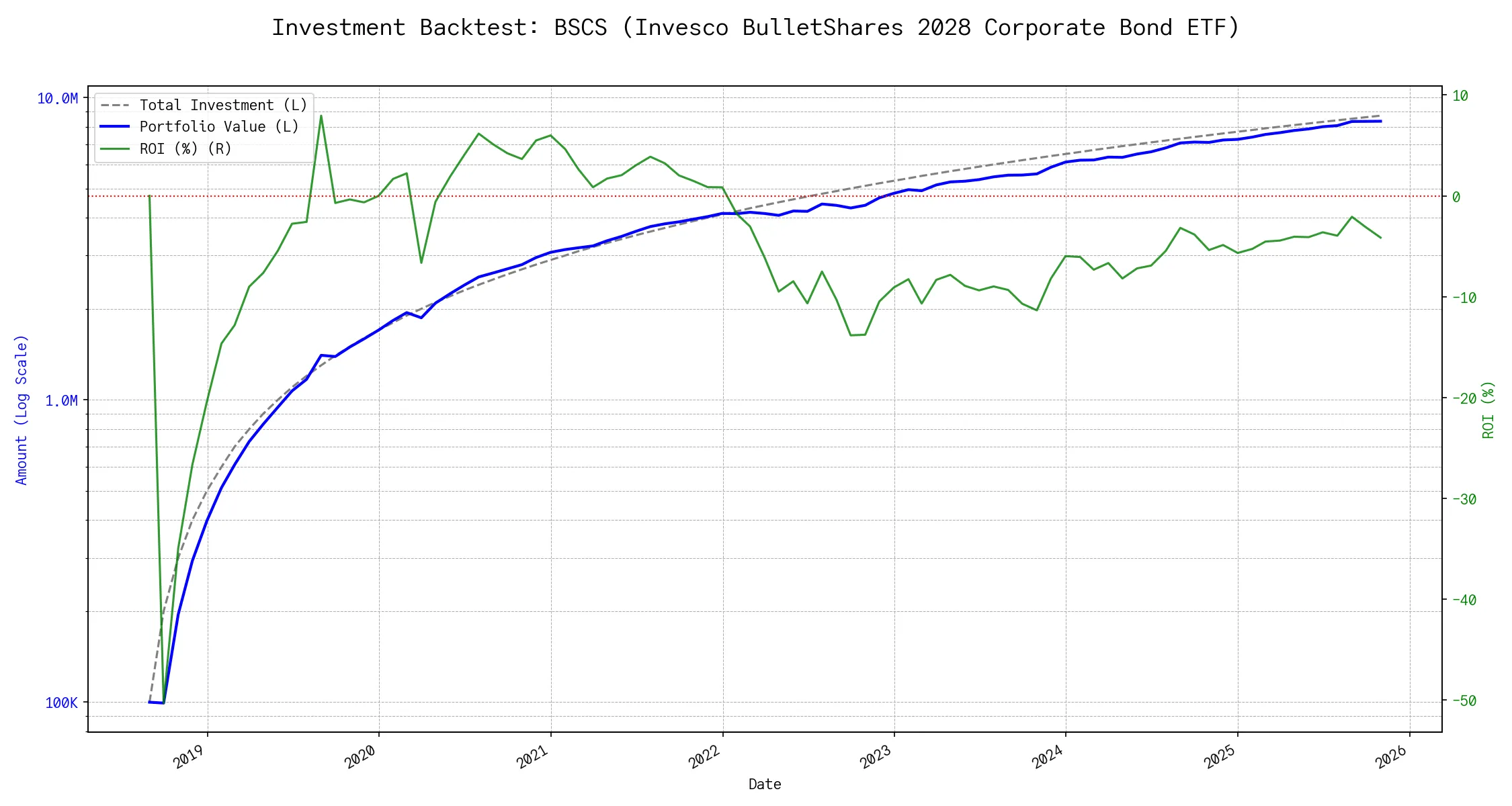This screenshot has width=1512, height=806.
Task: Click the blue legend line sample
Action: coord(115,127)
